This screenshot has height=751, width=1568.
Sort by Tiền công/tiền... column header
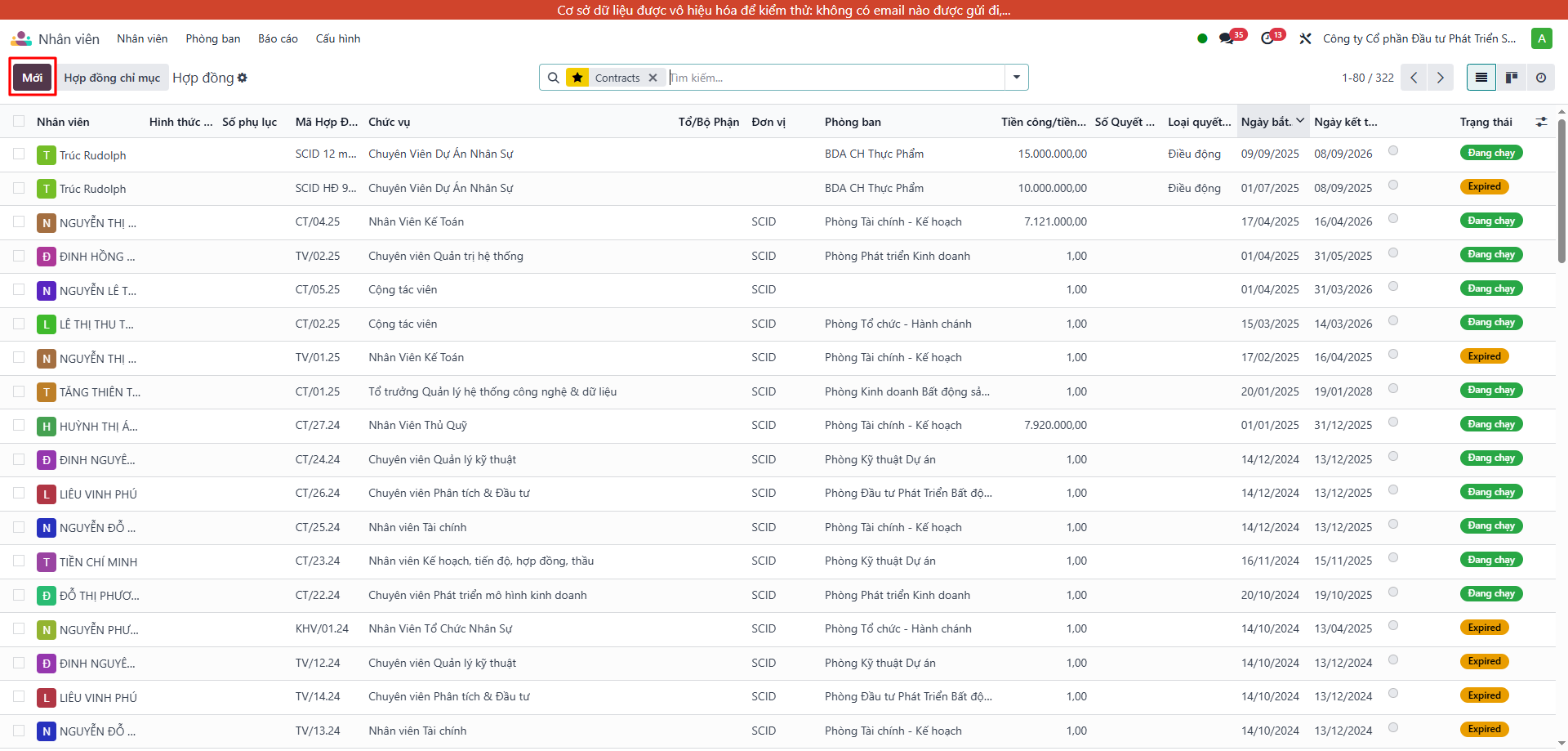tap(1044, 122)
